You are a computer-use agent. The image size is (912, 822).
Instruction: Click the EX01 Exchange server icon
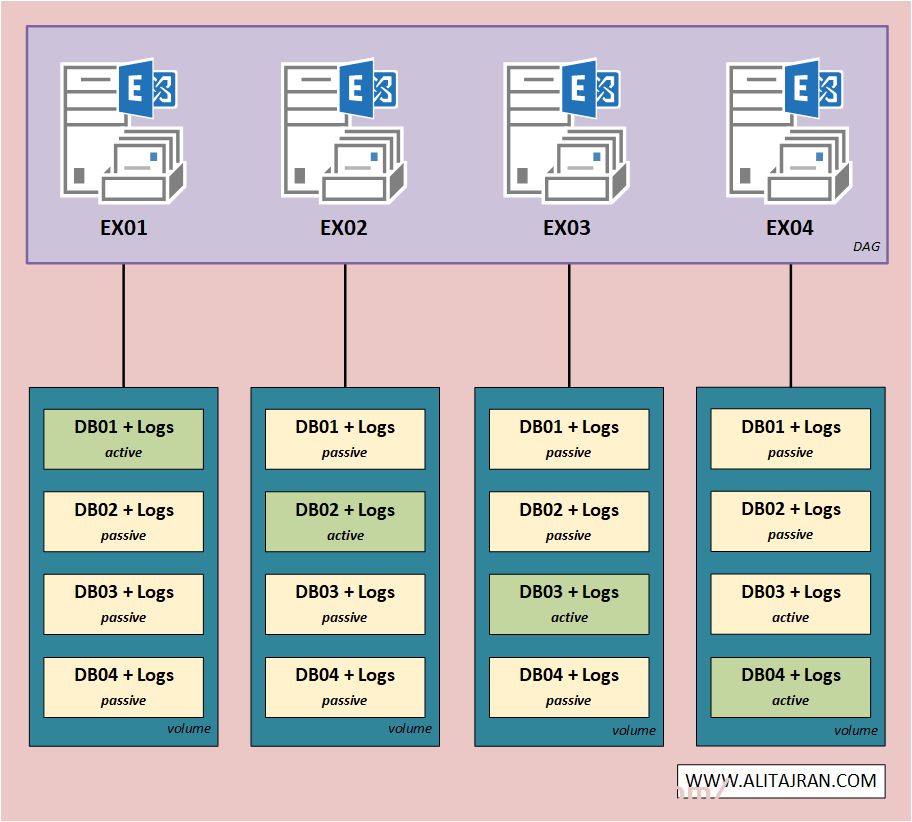(123, 131)
